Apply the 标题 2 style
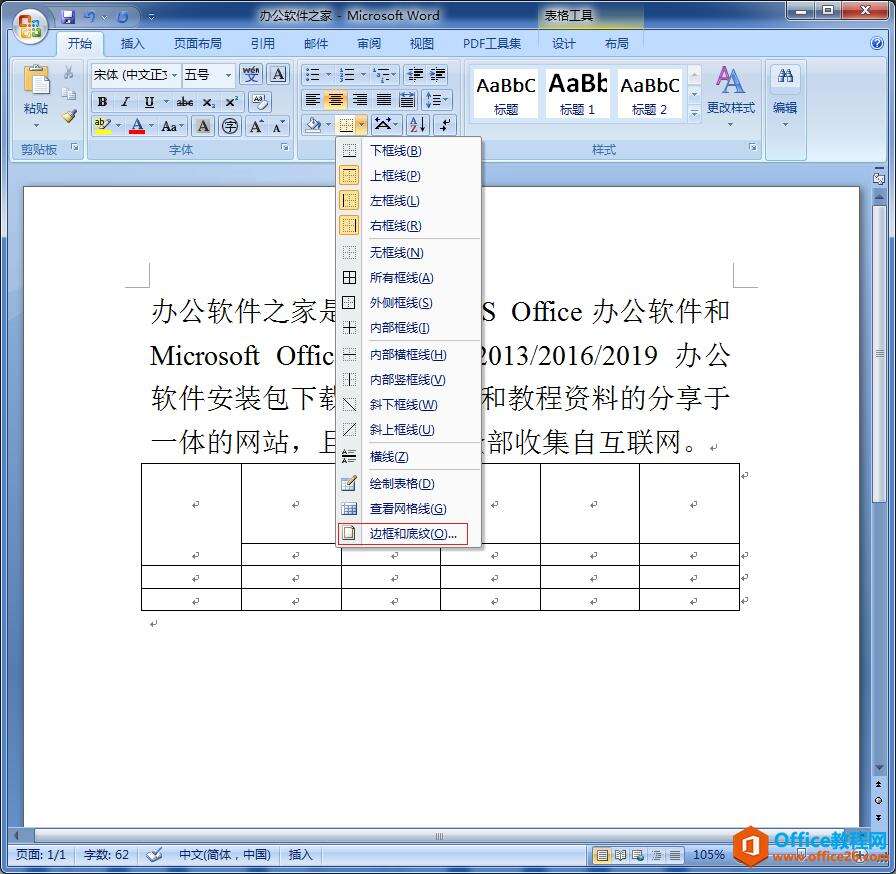896x874 pixels. point(649,93)
